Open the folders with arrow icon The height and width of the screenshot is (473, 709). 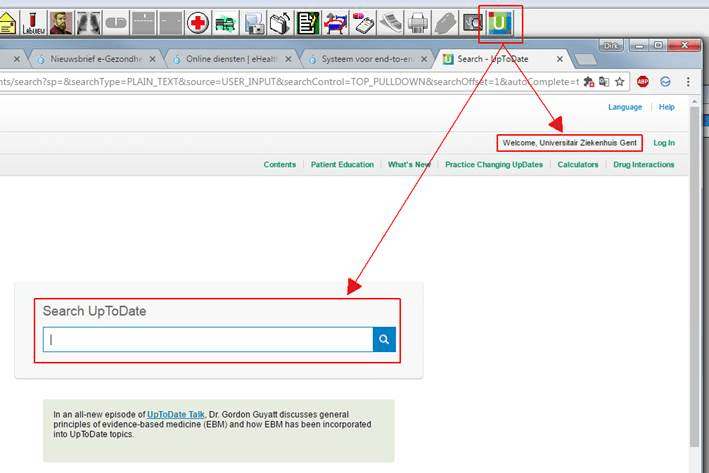pos(281,23)
